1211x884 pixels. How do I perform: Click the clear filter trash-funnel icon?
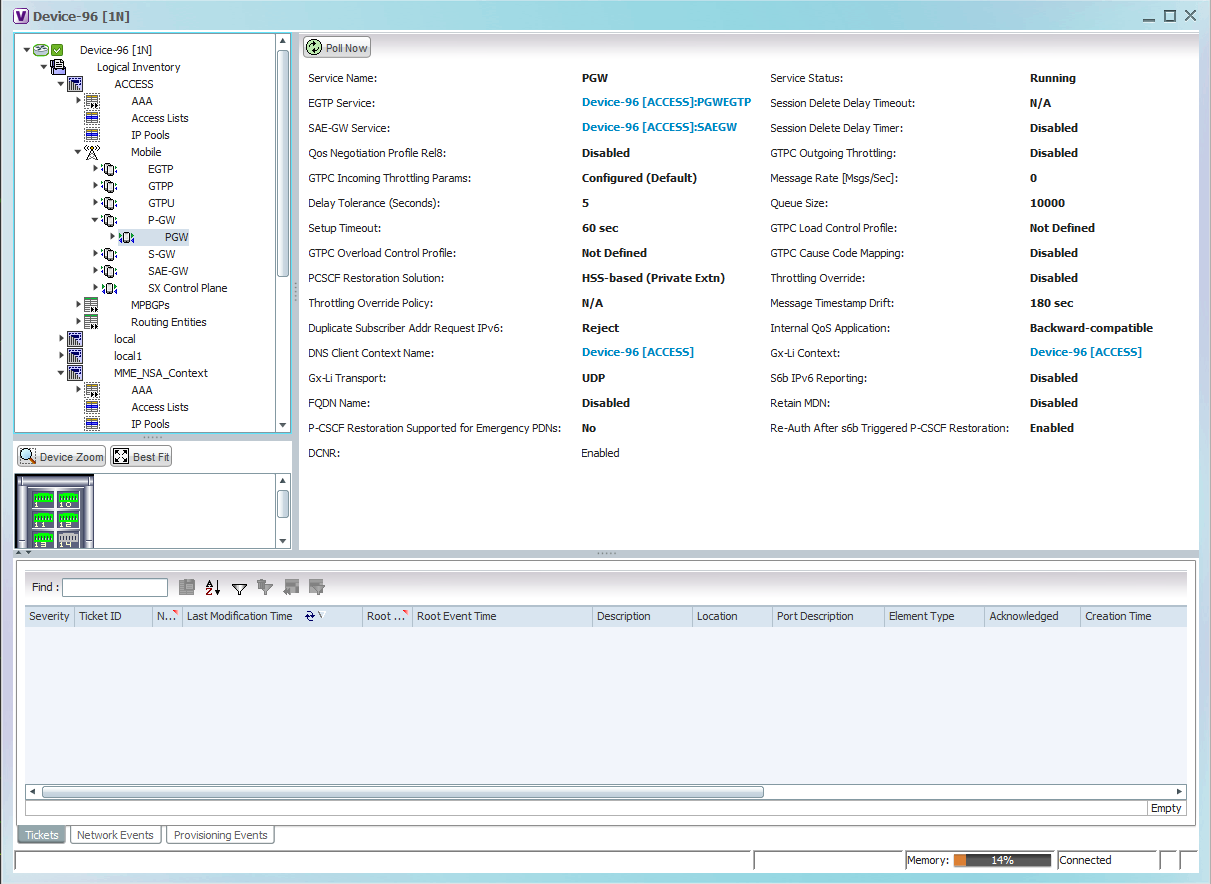click(265, 588)
